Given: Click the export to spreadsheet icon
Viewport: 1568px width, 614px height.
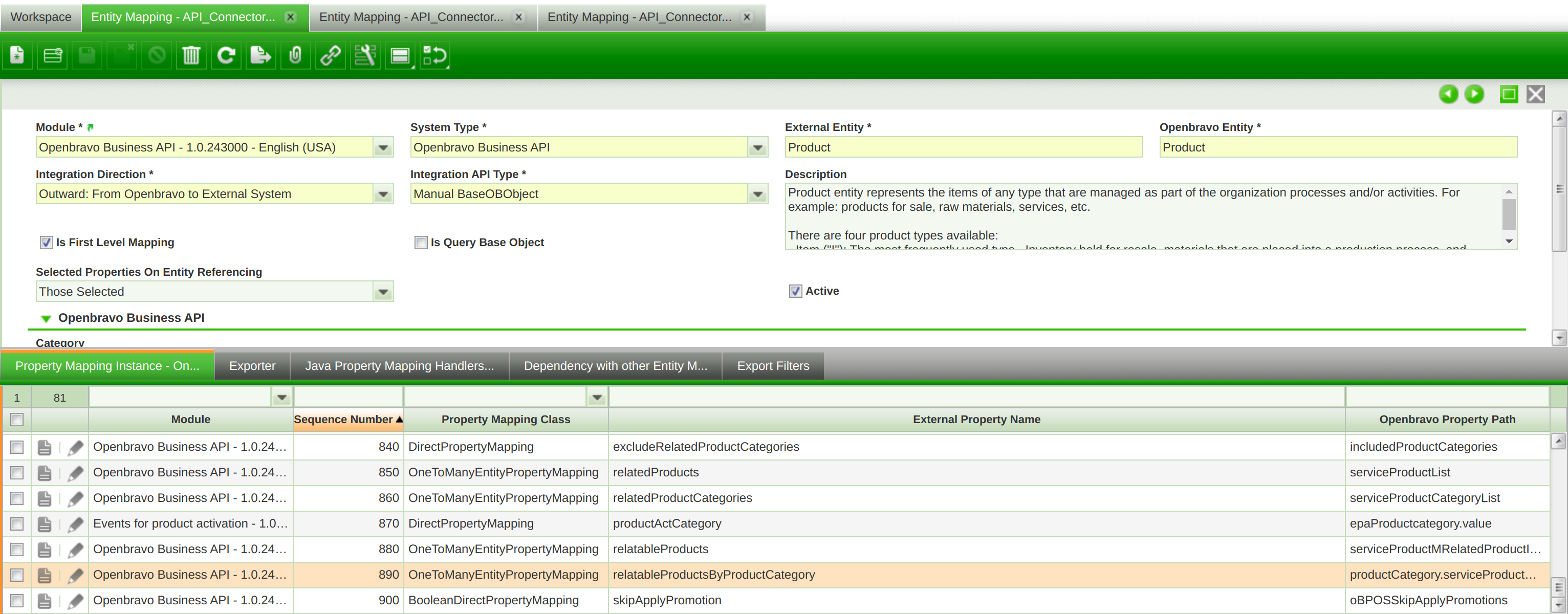Looking at the screenshot, I should coord(260,56).
